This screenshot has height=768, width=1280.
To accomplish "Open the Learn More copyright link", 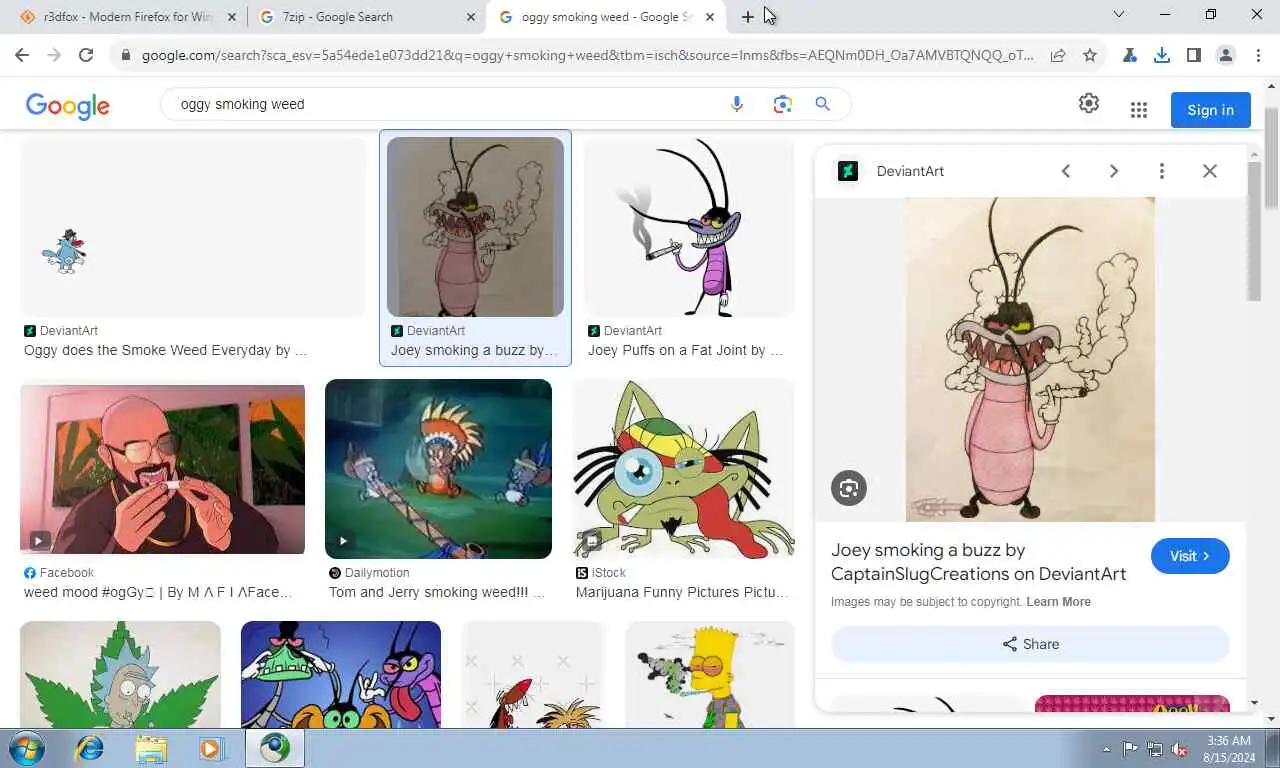I will pos(1058,602).
